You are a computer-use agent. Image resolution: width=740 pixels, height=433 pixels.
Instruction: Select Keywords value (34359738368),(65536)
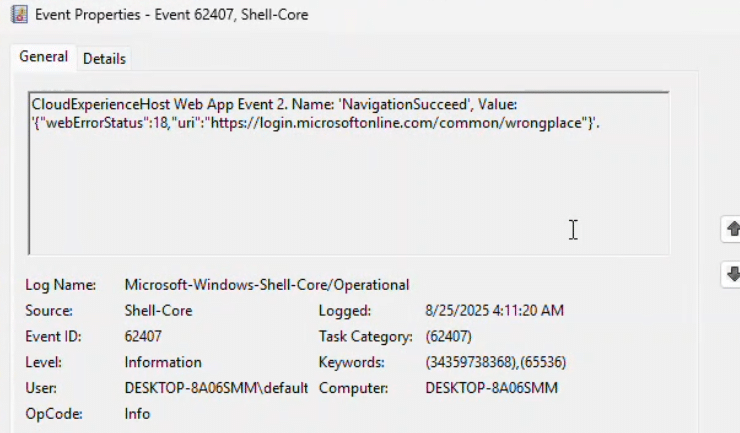point(496,362)
